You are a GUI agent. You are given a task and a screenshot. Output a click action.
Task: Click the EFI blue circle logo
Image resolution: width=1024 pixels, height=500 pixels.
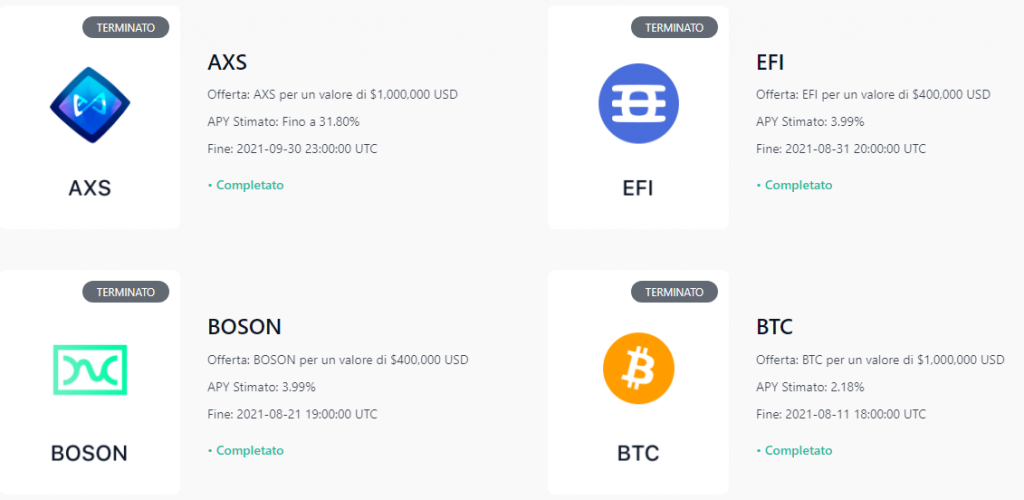coord(638,104)
